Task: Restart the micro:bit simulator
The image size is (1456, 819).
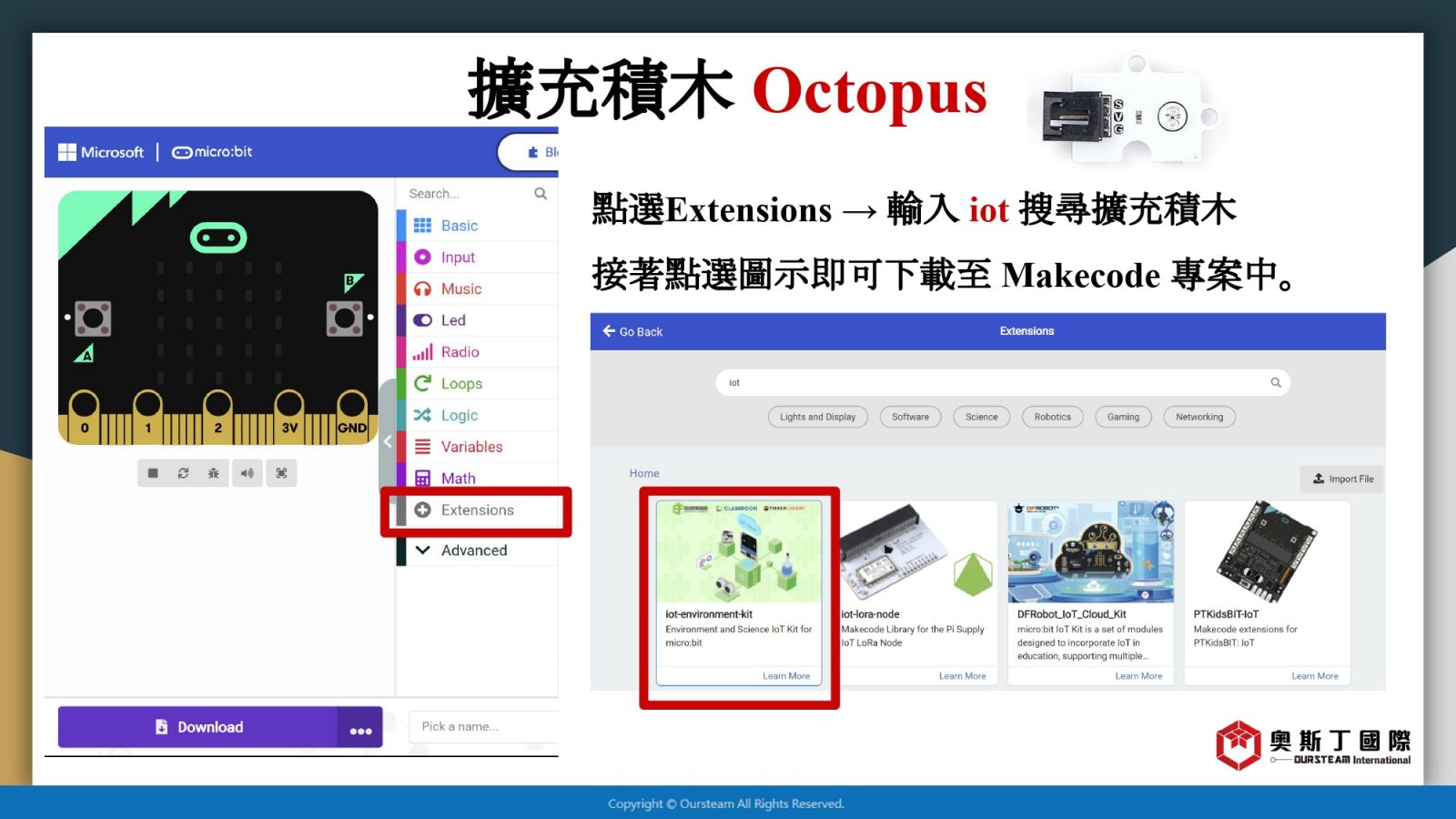Action: click(x=183, y=473)
